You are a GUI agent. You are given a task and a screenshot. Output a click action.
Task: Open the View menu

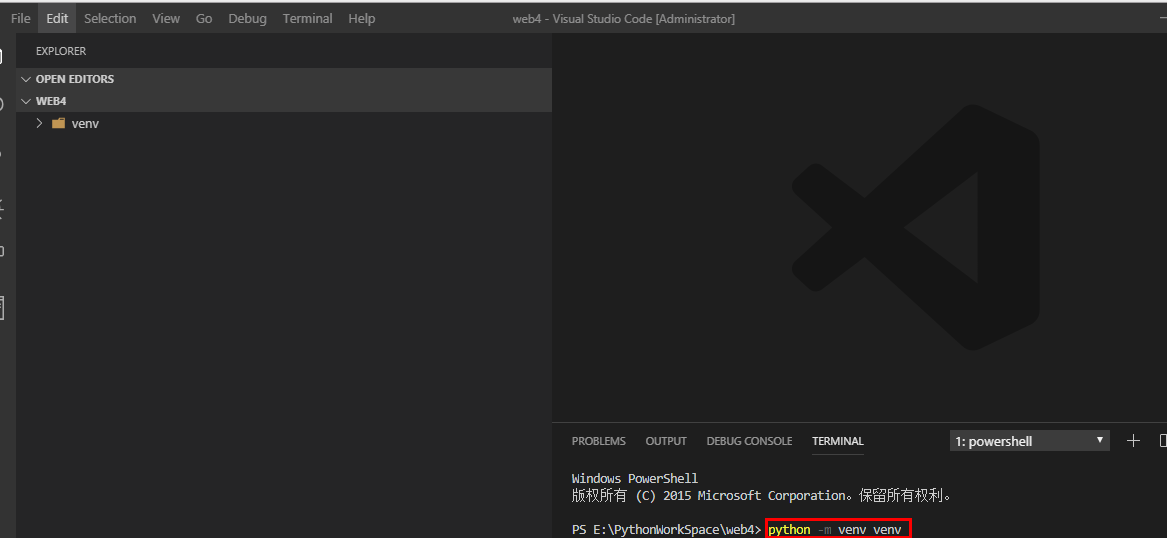click(166, 19)
